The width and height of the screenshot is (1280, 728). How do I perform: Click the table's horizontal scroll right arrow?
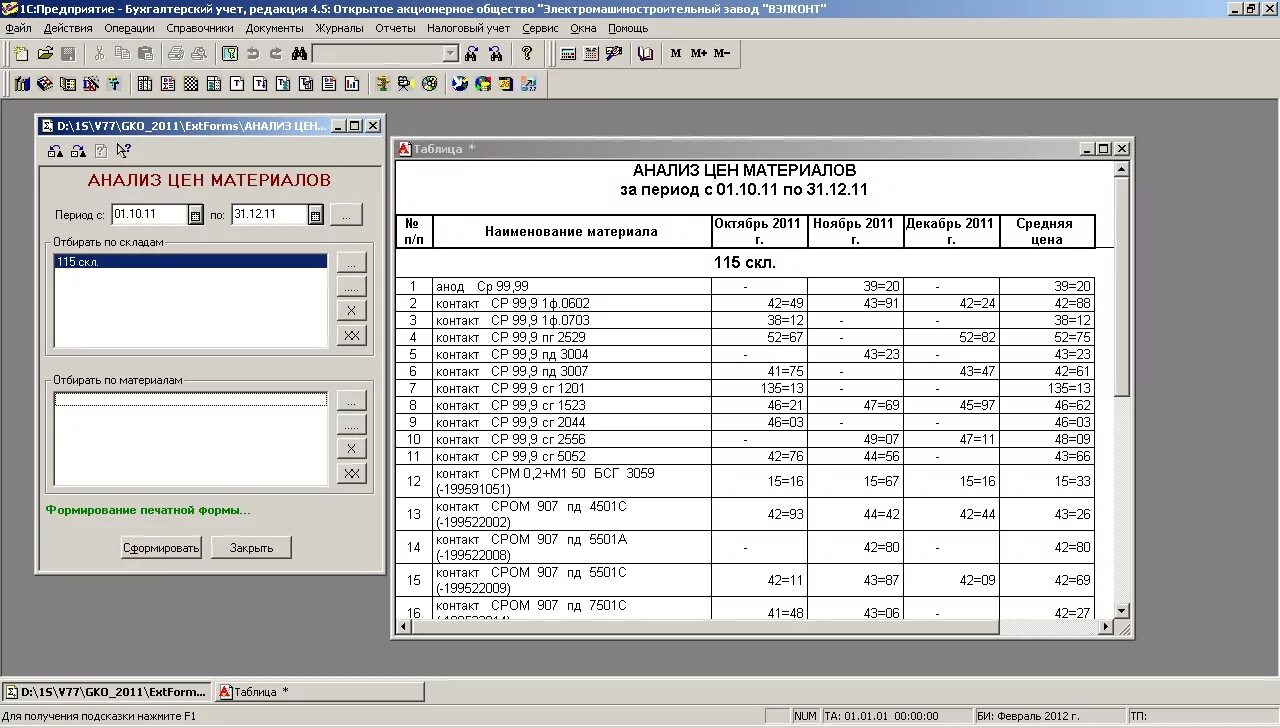[x=1106, y=627]
